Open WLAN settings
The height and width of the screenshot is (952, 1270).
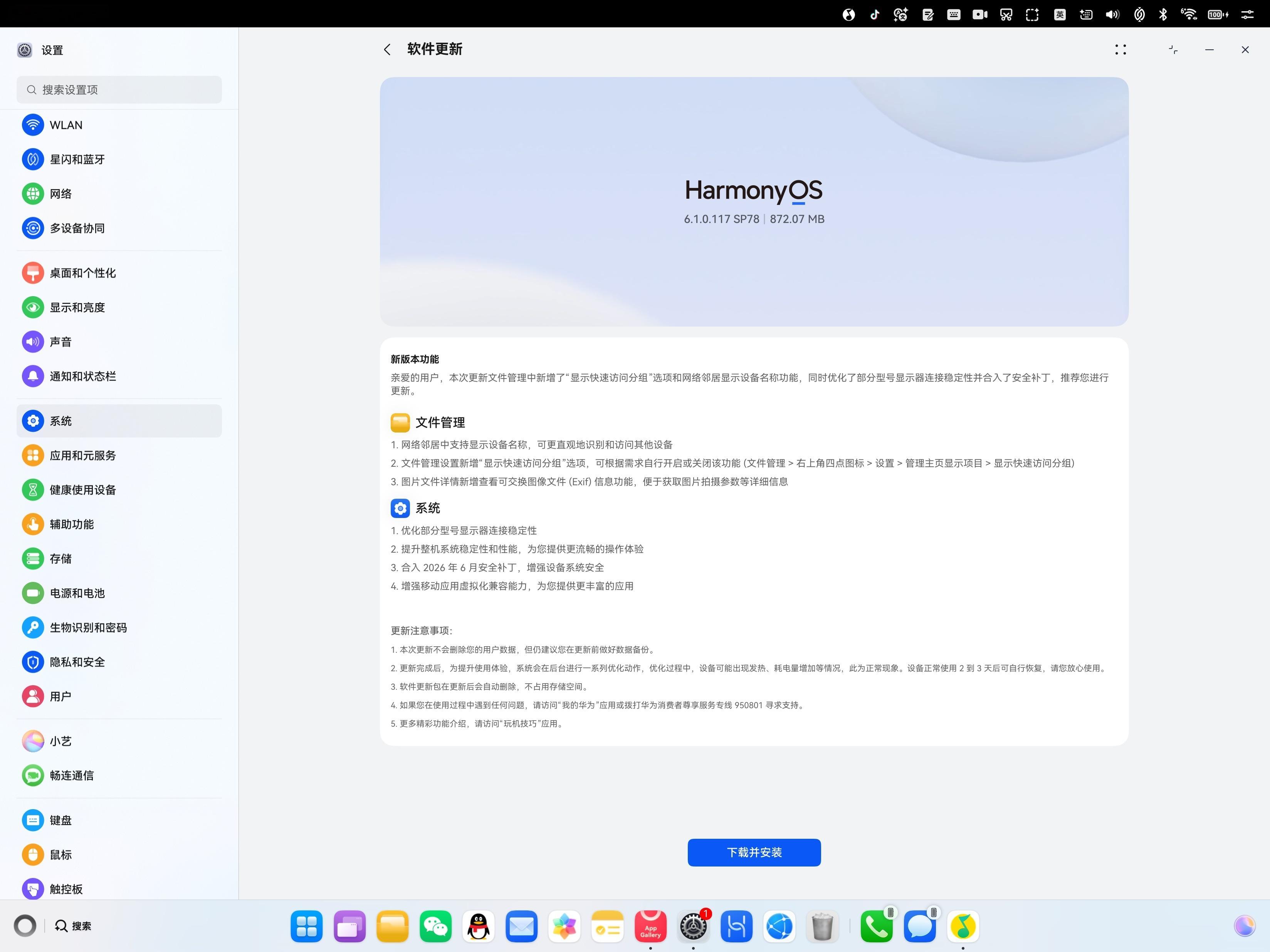[x=119, y=125]
